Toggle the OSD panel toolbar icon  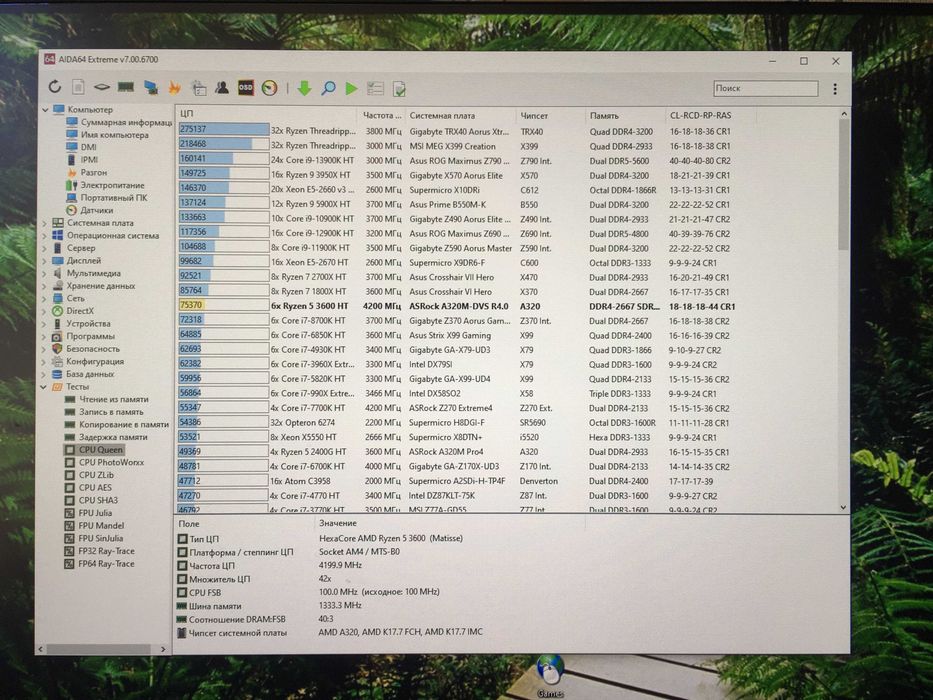tap(246, 88)
